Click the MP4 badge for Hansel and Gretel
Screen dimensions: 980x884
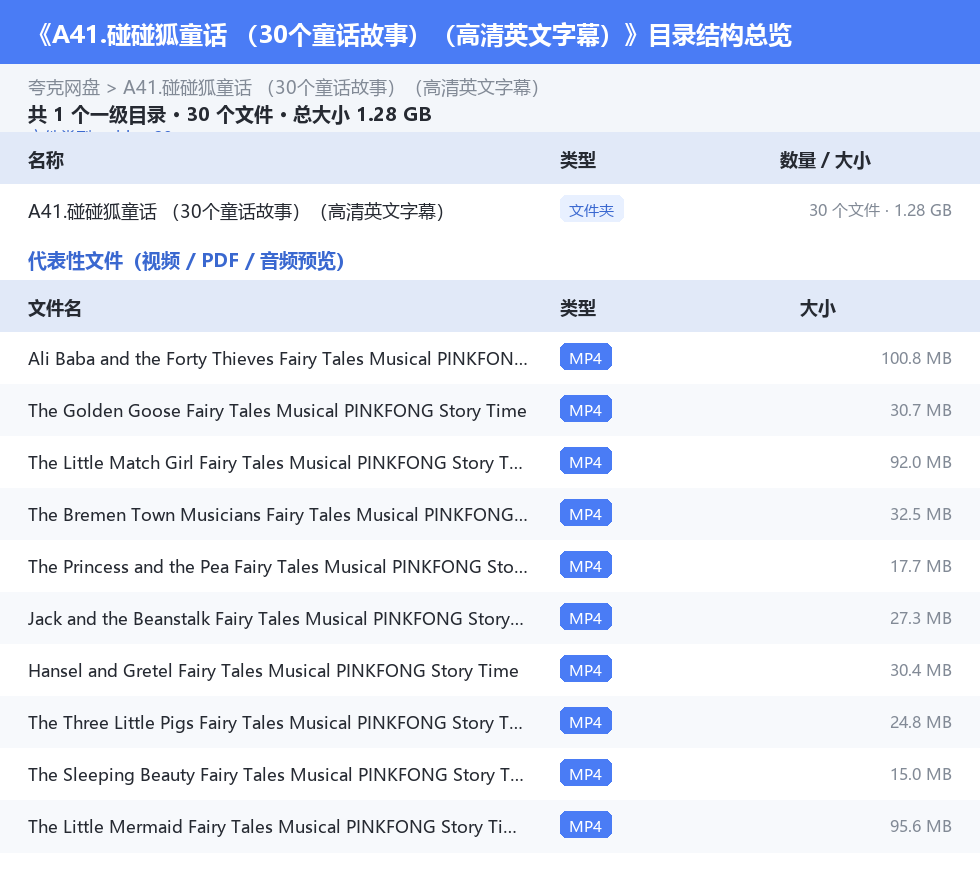(x=586, y=669)
